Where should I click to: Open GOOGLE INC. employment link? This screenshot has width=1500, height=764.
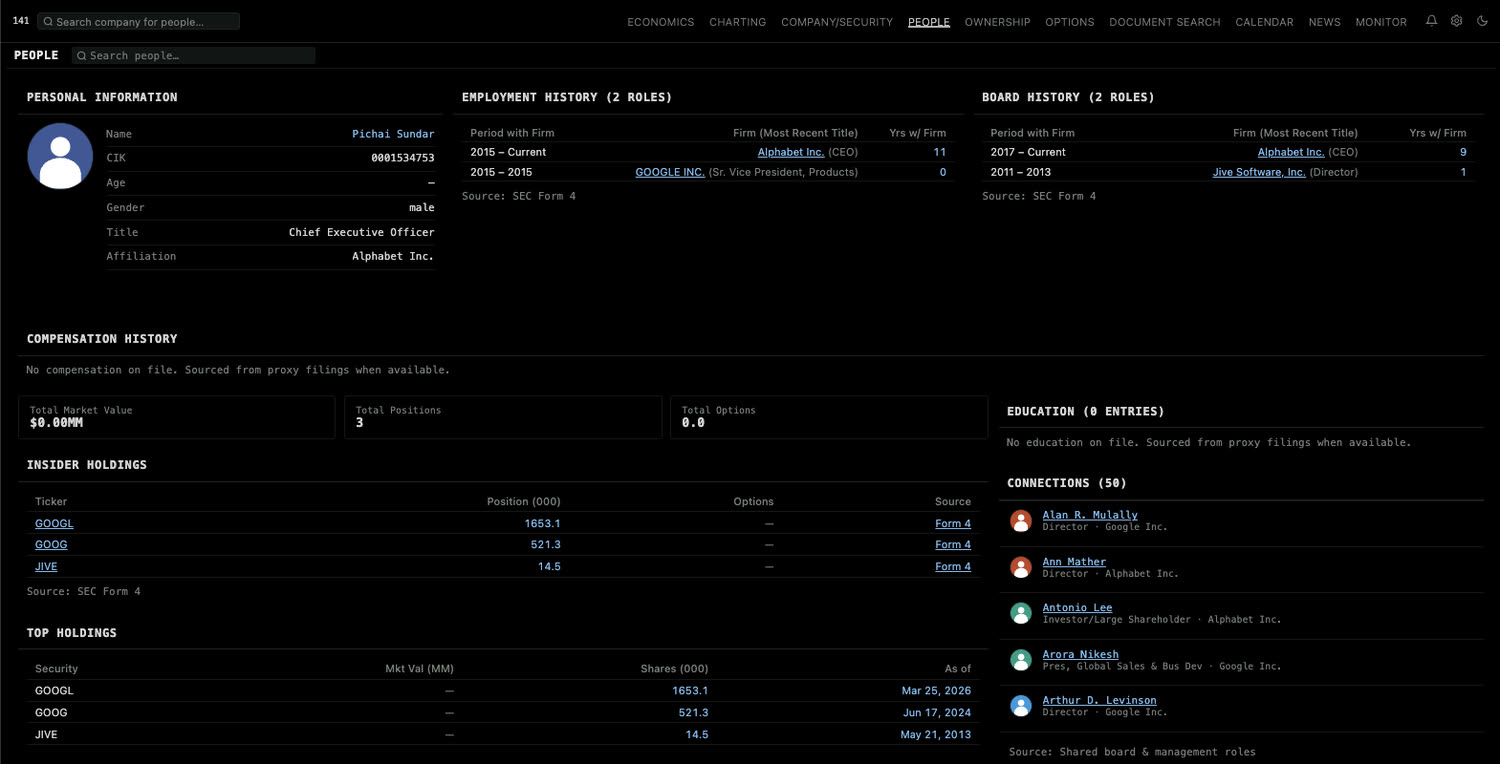coord(670,172)
